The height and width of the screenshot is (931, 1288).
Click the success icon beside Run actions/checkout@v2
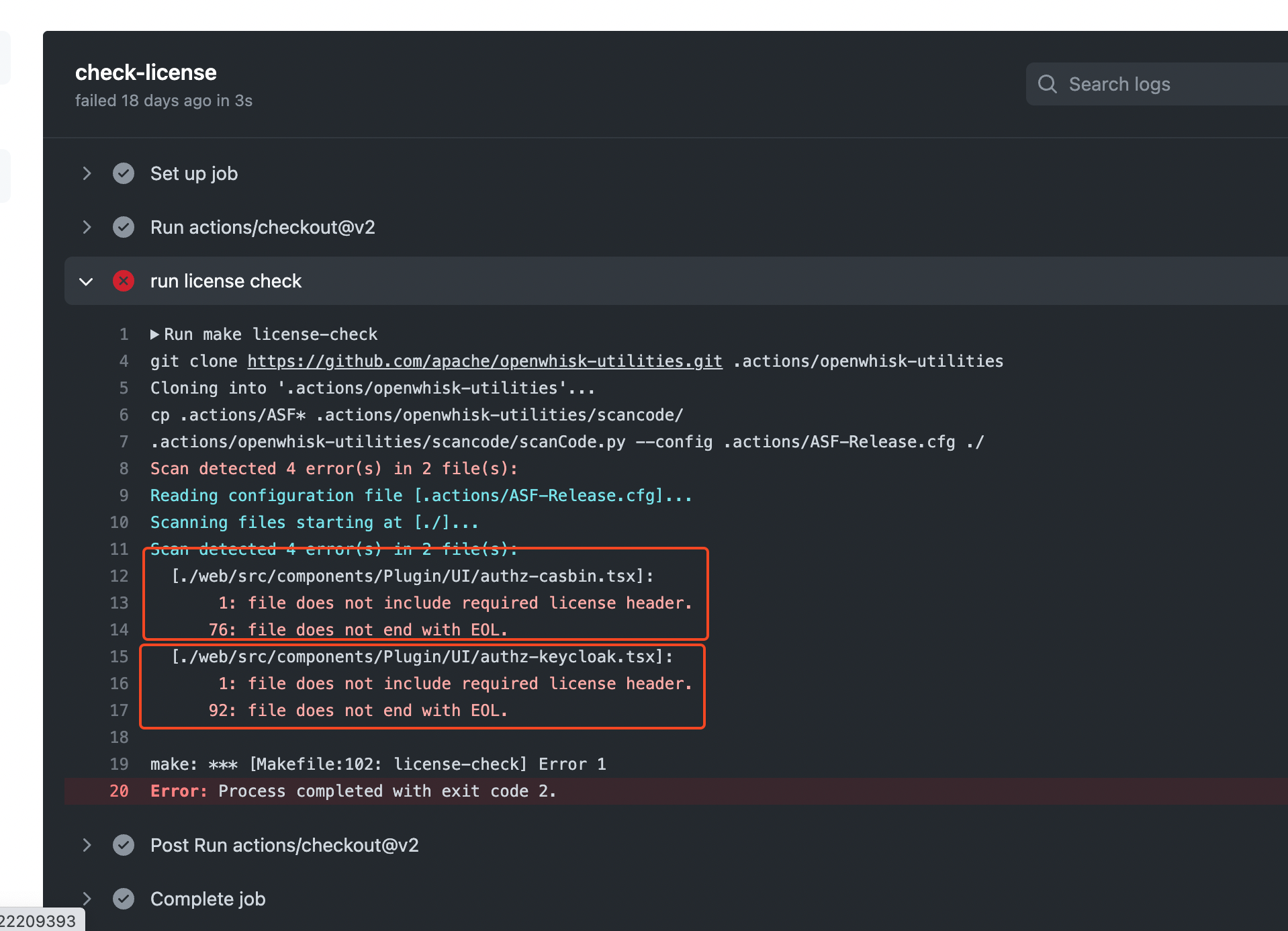coord(124,227)
